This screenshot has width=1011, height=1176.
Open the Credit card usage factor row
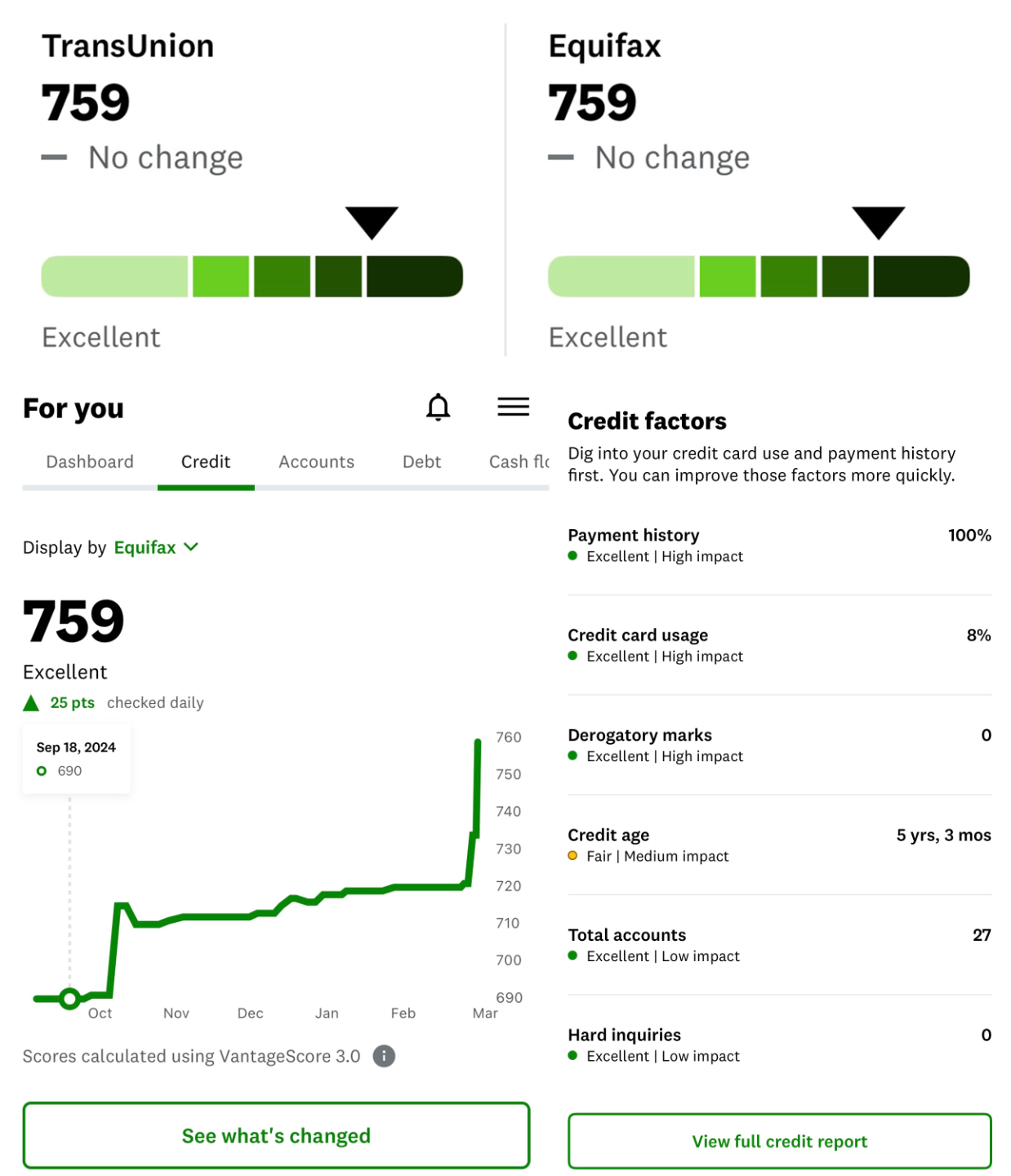pyautogui.click(x=780, y=645)
